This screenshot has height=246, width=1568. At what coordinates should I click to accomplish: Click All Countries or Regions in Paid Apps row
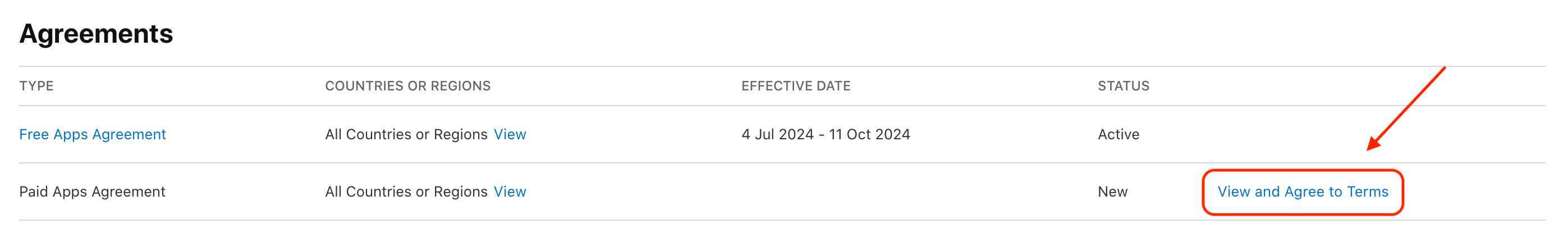point(406,192)
